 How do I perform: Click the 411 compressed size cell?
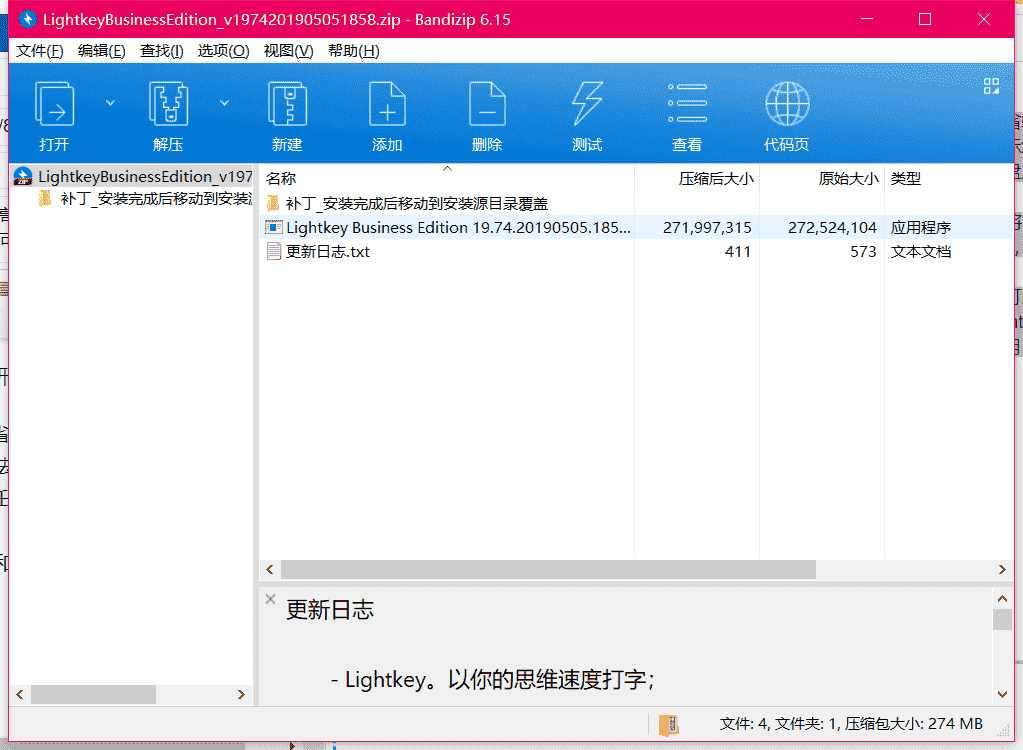738,252
